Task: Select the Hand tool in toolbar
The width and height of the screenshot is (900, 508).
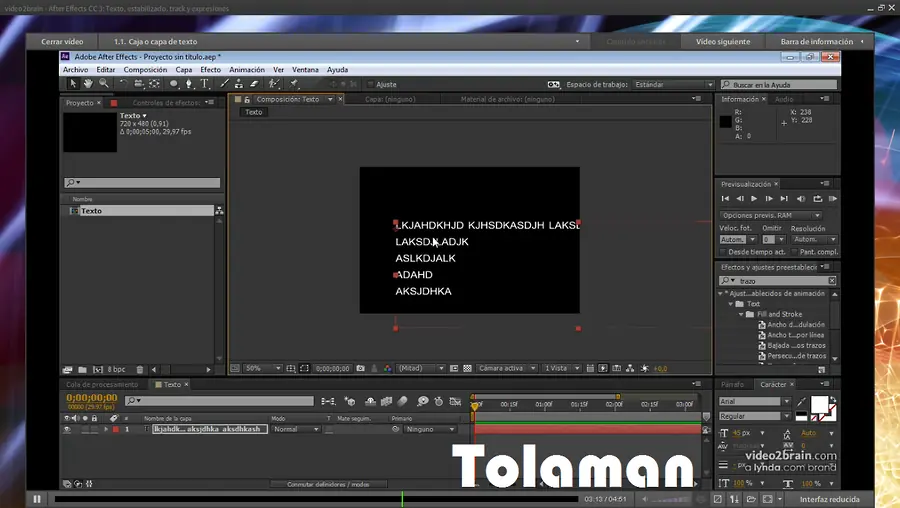Action: coord(88,85)
